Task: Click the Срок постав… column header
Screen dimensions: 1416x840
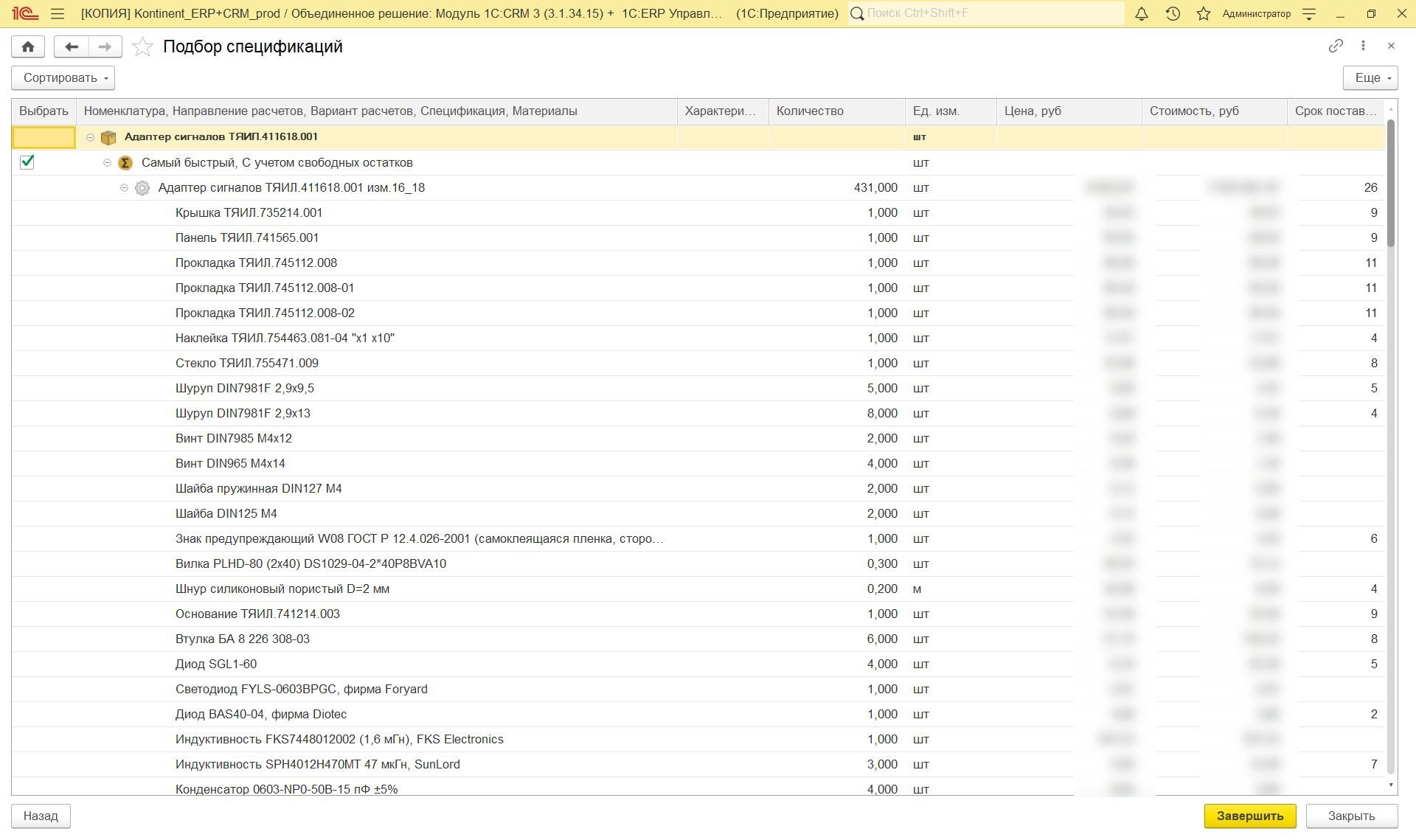Action: [1336, 111]
